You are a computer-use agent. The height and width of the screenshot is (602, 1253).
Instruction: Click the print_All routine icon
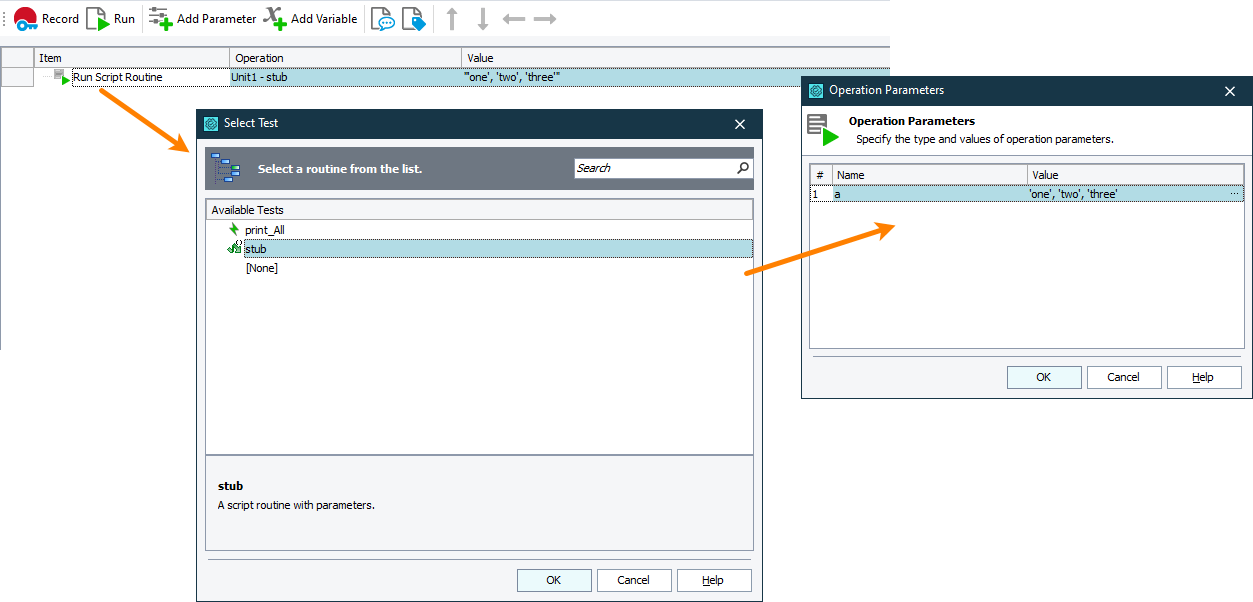tap(234, 230)
